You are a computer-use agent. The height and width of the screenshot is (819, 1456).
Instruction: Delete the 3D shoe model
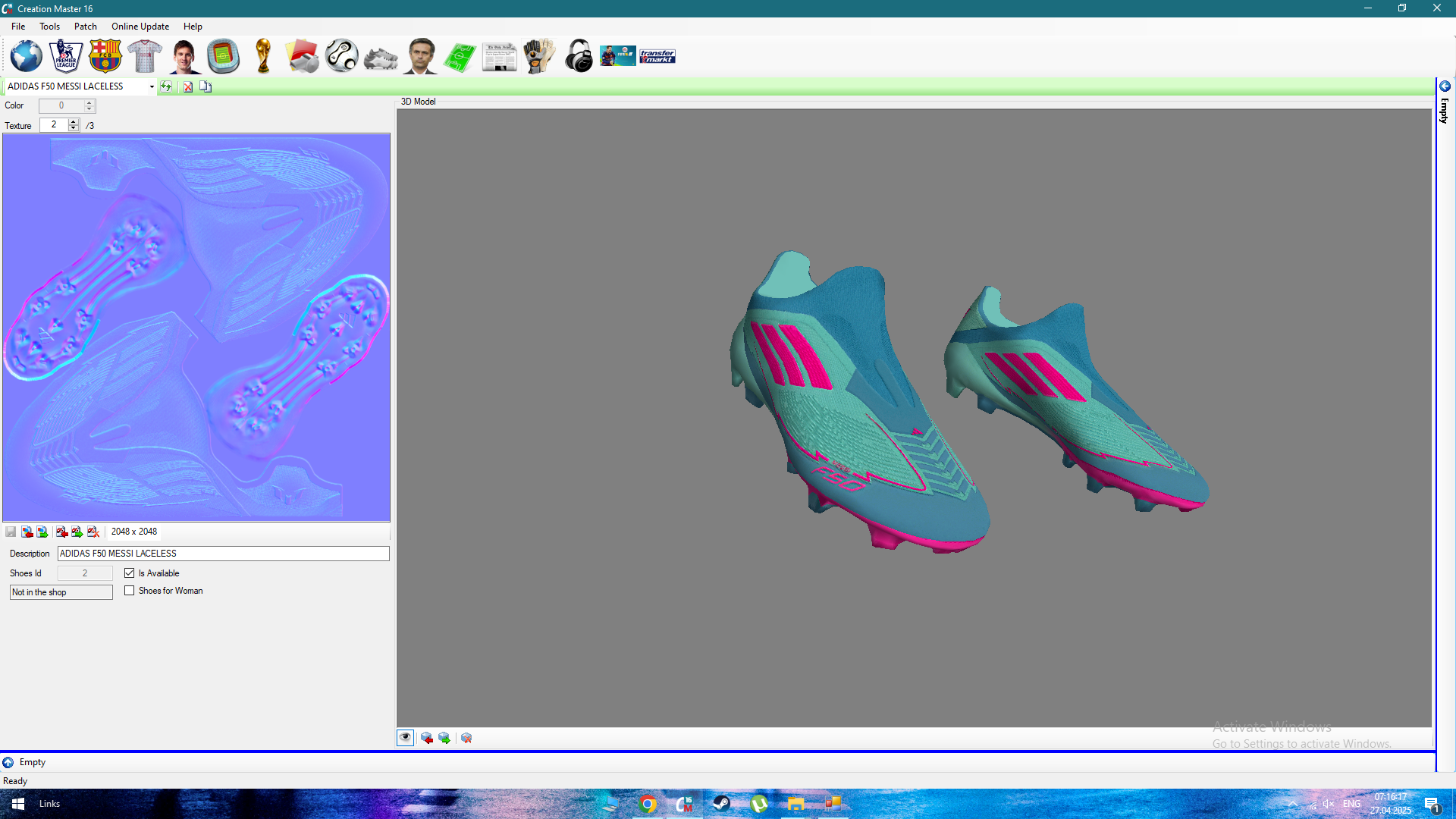[466, 738]
